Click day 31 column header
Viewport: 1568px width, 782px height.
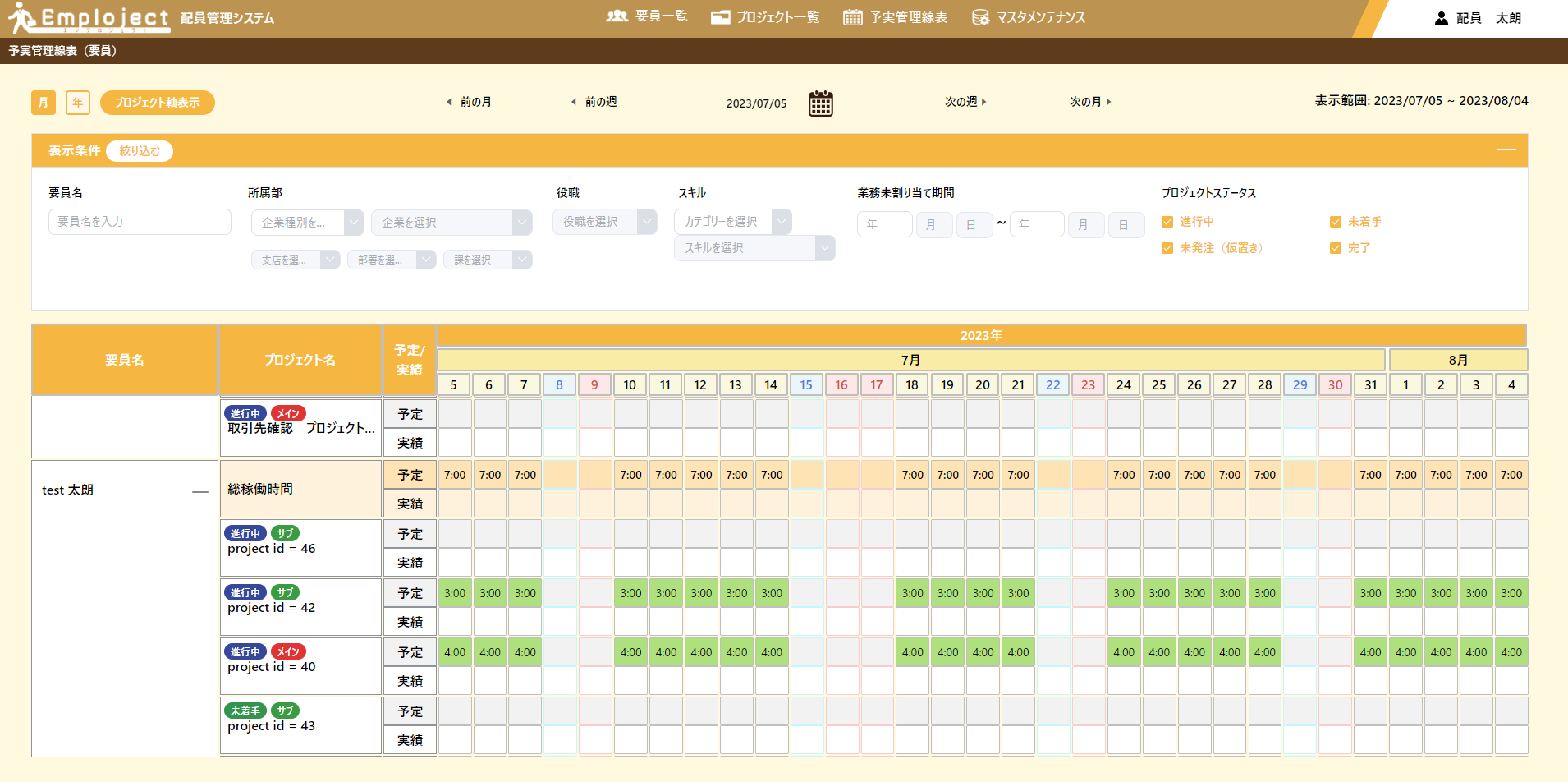pos(1371,384)
